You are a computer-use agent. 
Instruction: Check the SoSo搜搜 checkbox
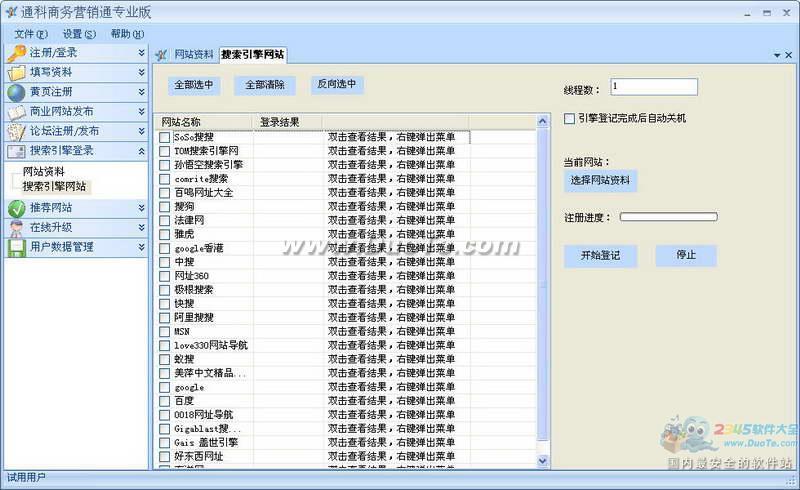pyautogui.click(x=164, y=137)
